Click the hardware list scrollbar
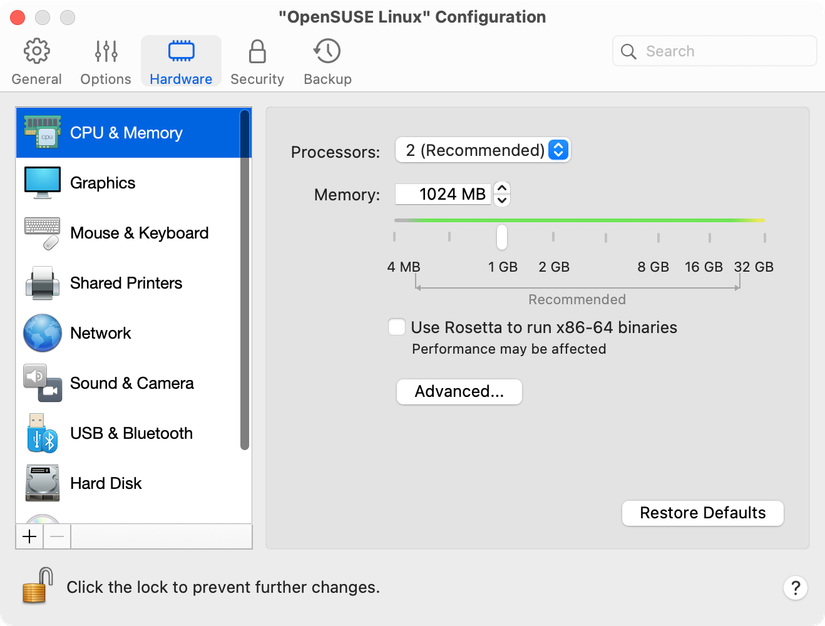The width and height of the screenshot is (825, 626). (244, 280)
